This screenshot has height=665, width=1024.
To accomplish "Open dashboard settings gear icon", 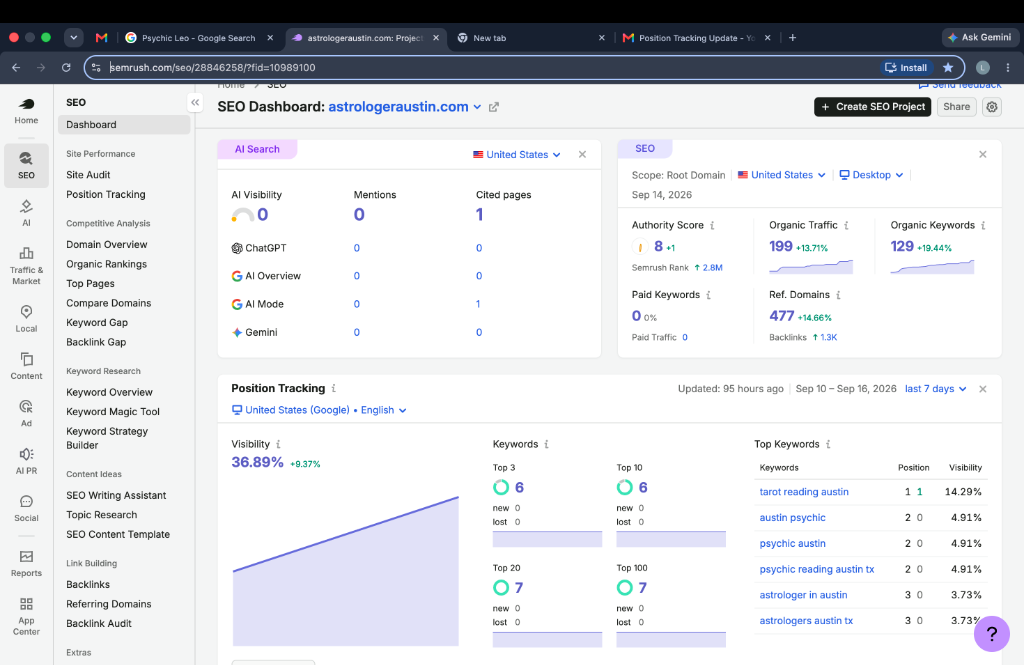I will click(992, 106).
